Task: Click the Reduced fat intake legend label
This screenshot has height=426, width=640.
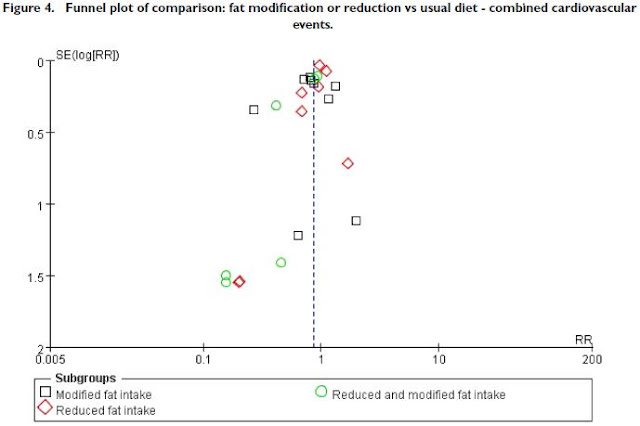Action: (x=106, y=410)
